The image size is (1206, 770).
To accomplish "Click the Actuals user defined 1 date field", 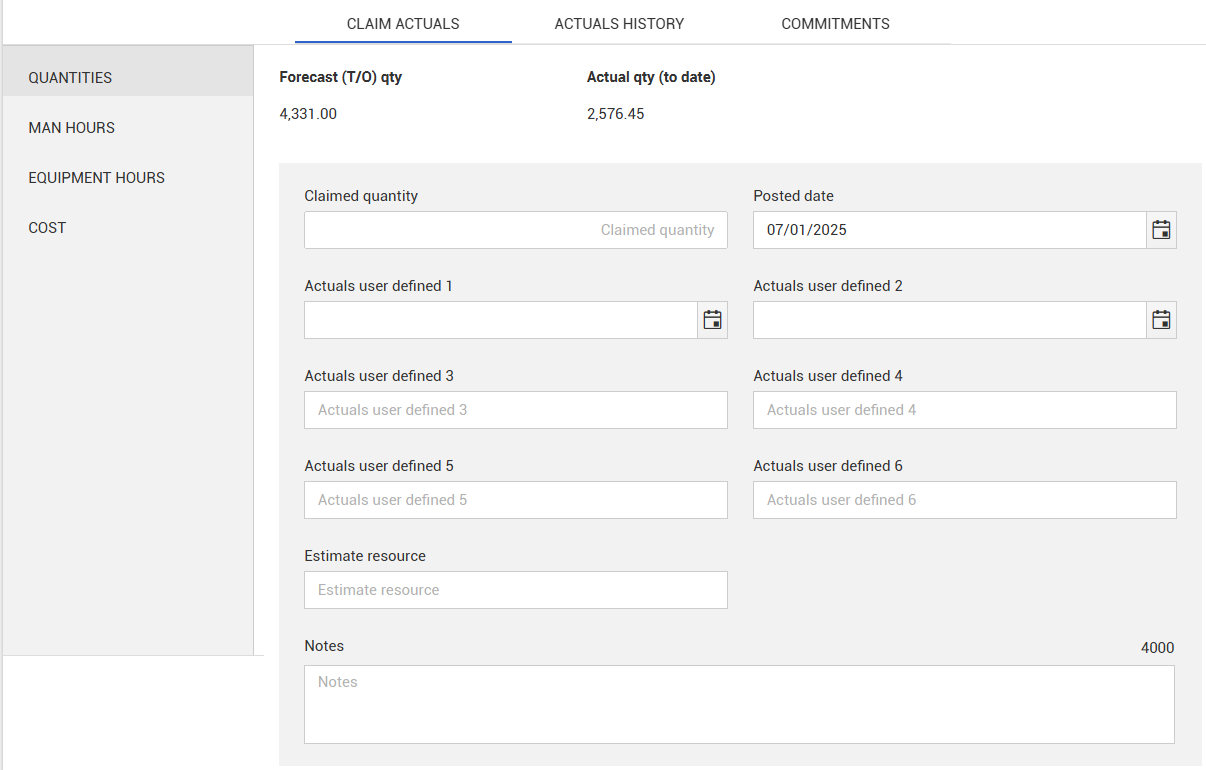I will (x=500, y=320).
